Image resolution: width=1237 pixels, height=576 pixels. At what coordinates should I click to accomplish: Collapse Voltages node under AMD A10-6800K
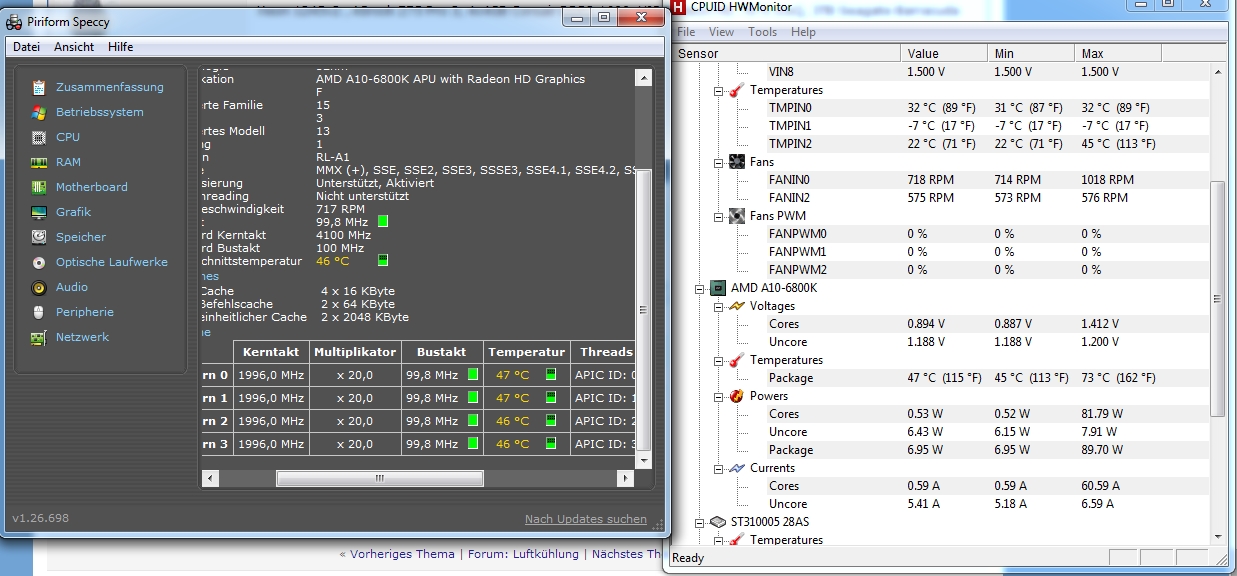tap(719, 306)
